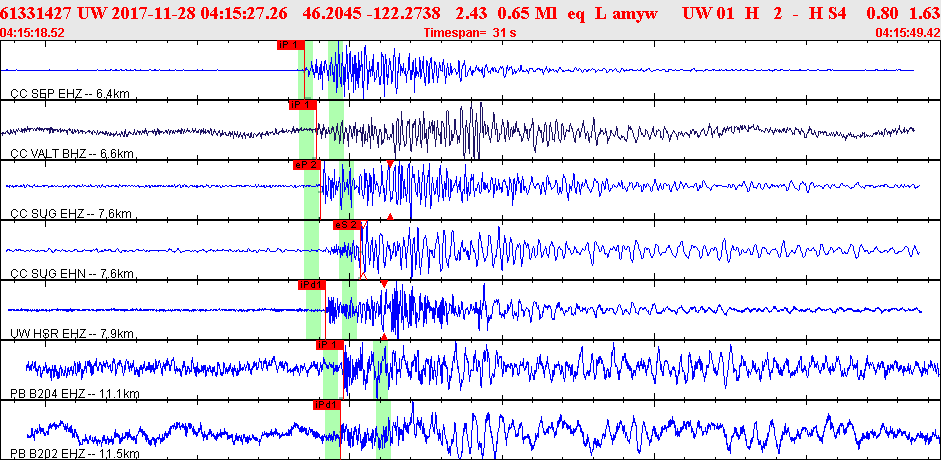Click the red up-triangle marker below SUG EHZ trace
Image resolution: width=941 pixels, height=460 pixels.
coord(390,217)
